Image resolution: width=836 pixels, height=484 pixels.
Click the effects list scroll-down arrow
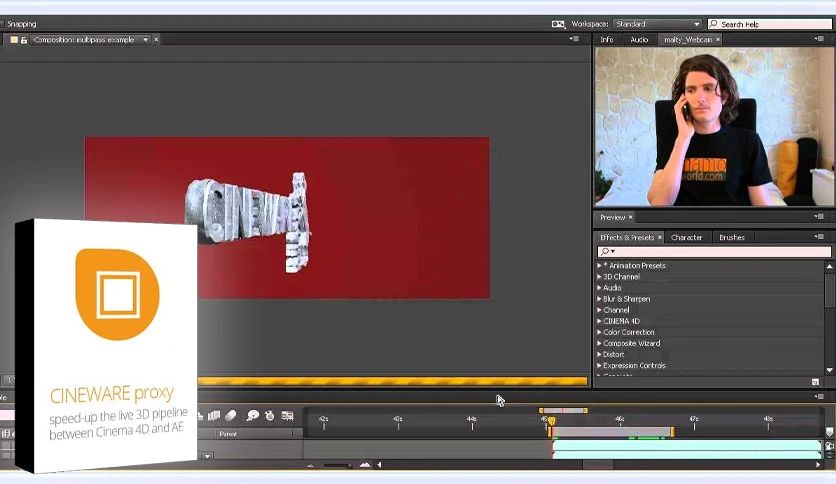(829, 370)
